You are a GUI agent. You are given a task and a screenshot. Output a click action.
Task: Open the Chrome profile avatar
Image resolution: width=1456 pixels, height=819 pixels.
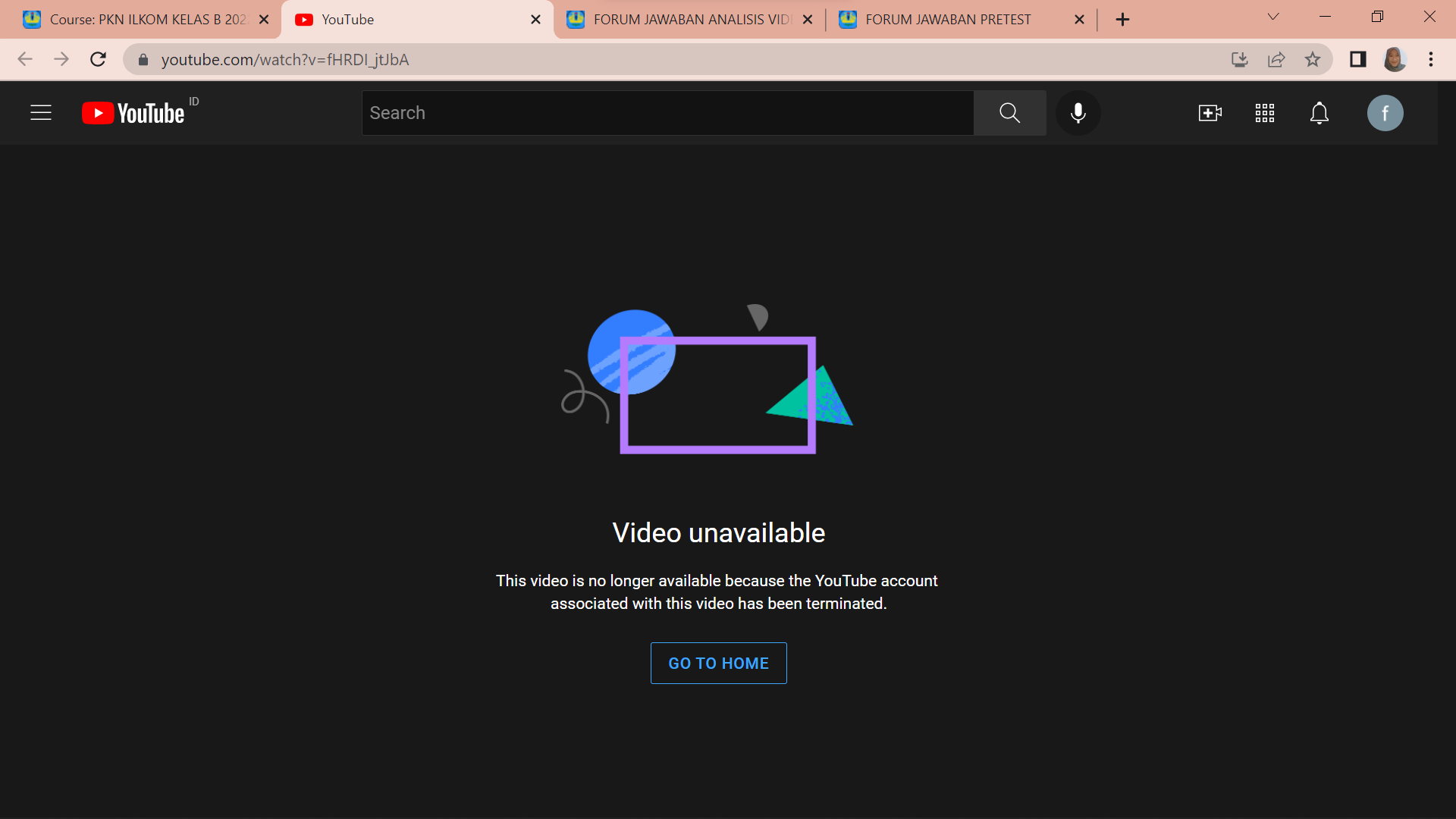(x=1395, y=59)
